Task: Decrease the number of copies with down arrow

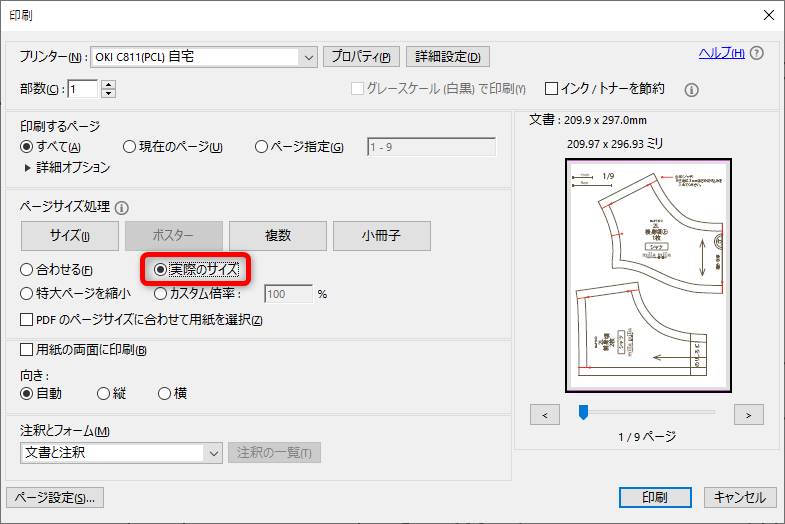Action: (x=109, y=94)
